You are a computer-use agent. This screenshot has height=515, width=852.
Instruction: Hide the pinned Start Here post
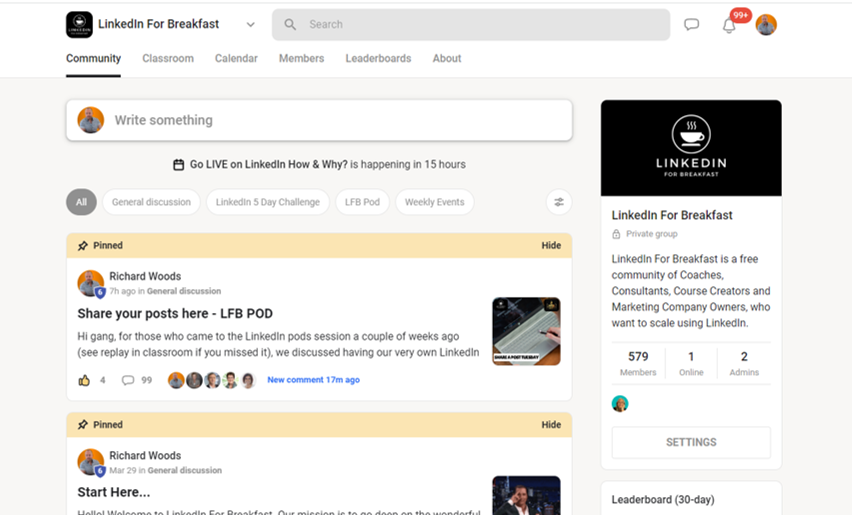551,425
